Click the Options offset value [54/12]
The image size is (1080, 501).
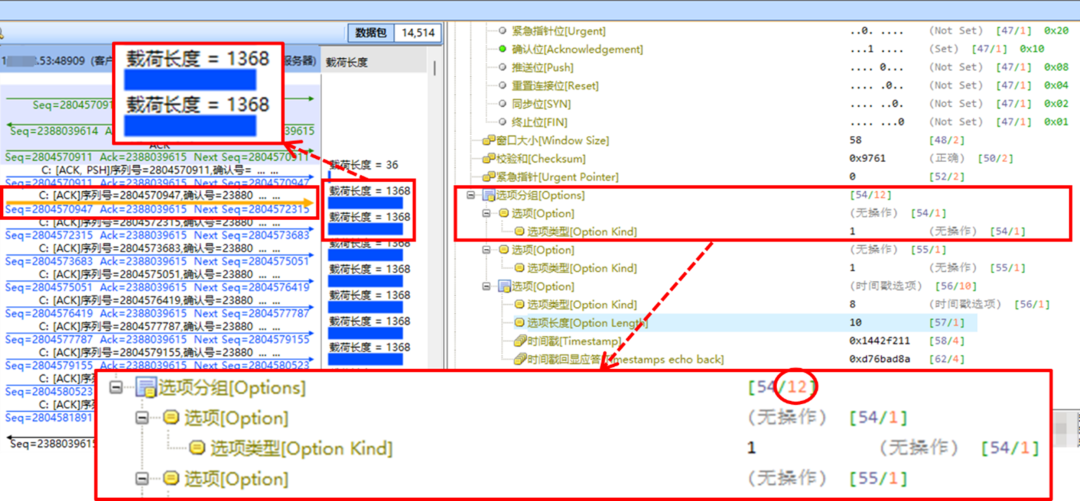click(x=872, y=196)
